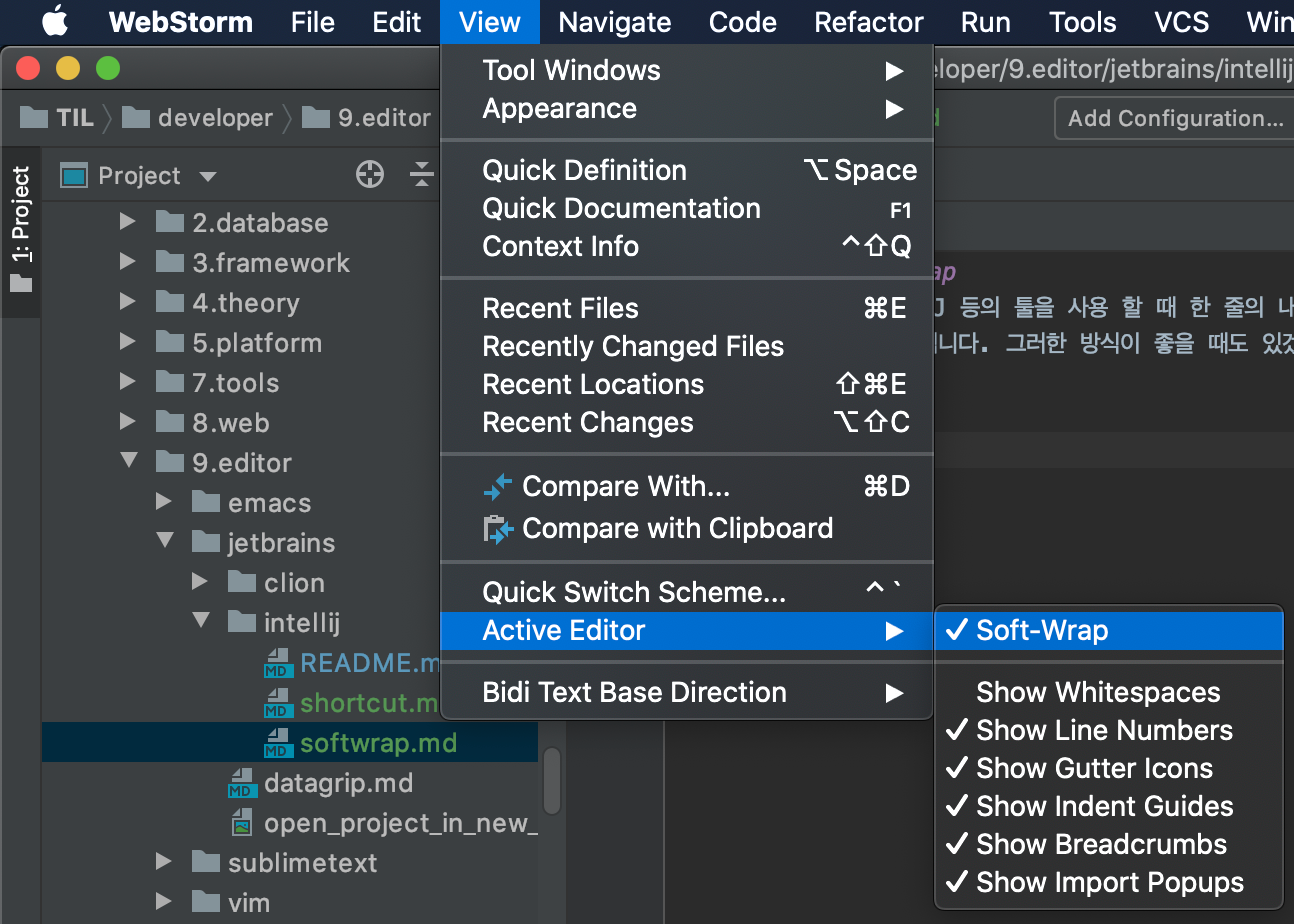
Task: Click the locate target icon in Project panel
Action: (x=370, y=175)
